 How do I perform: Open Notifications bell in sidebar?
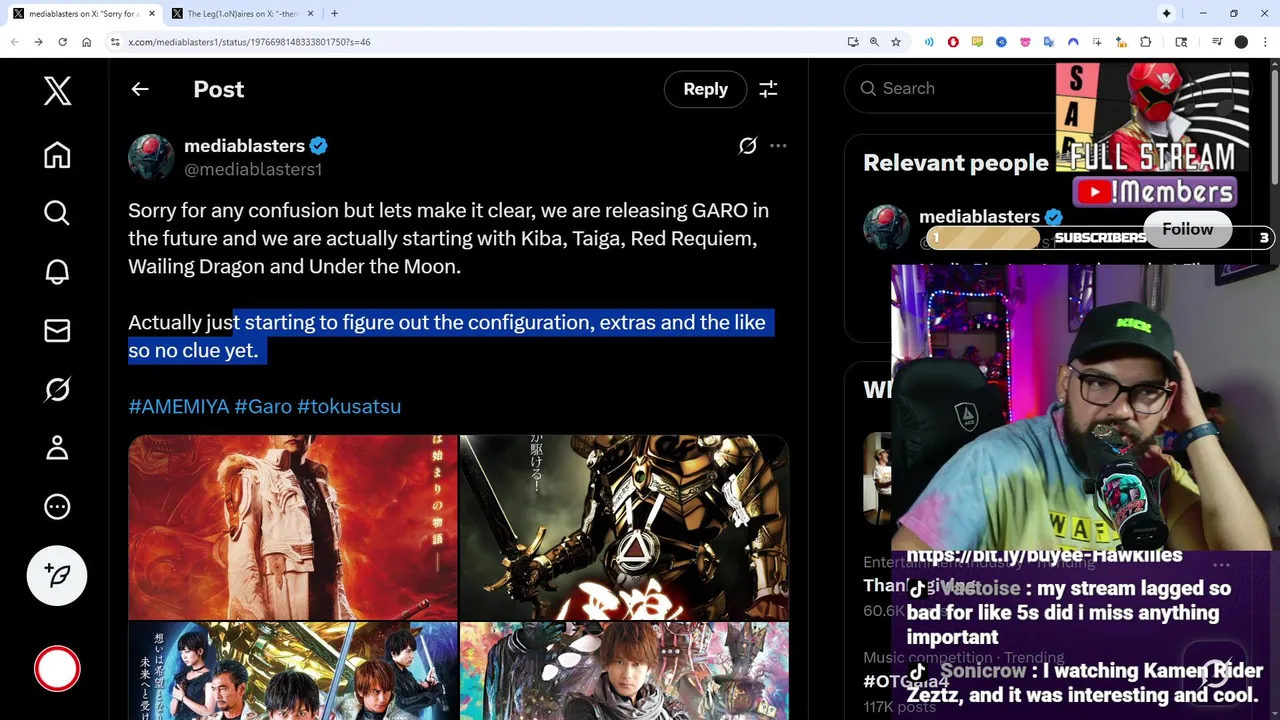[57, 272]
